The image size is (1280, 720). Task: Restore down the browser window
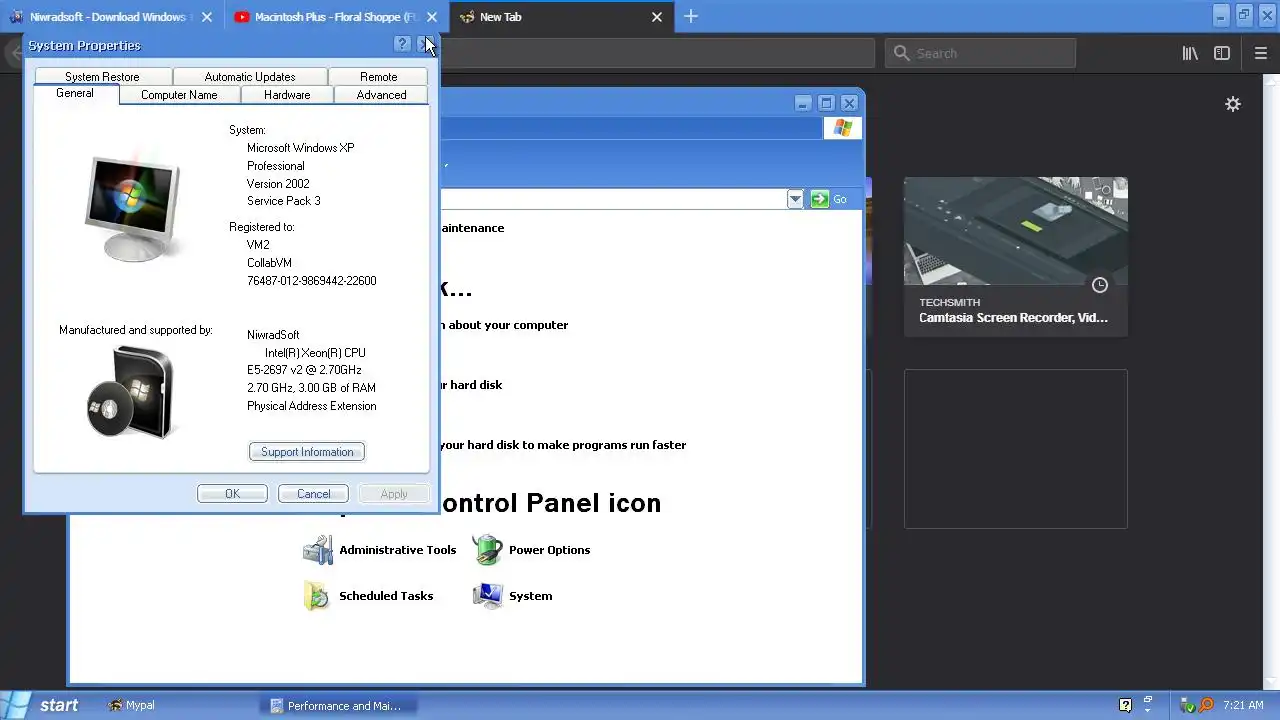coord(1244,15)
